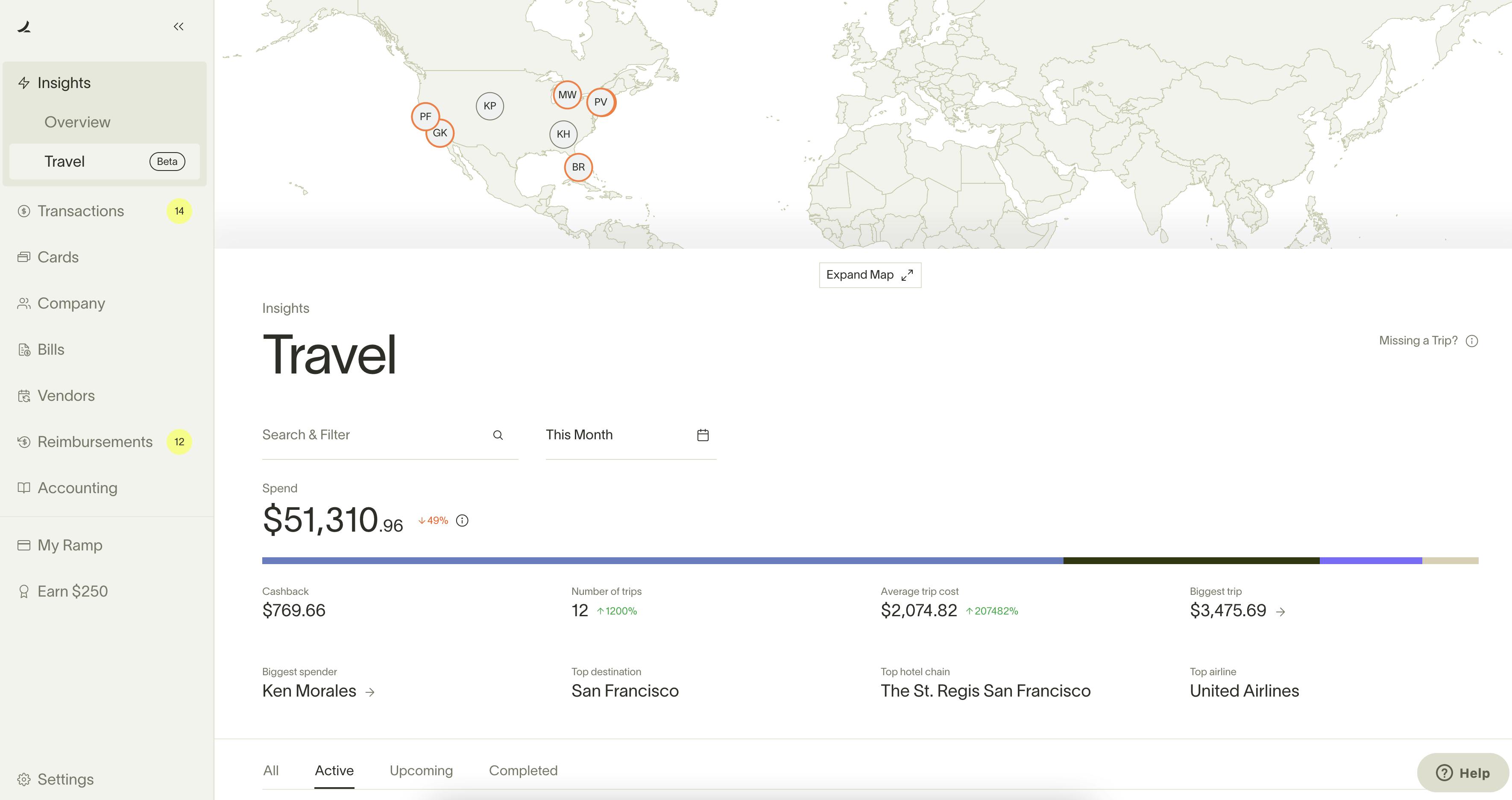Collapse the sidebar with double-chevron icon
This screenshot has width=1512, height=800.
pyautogui.click(x=179, y=26)
